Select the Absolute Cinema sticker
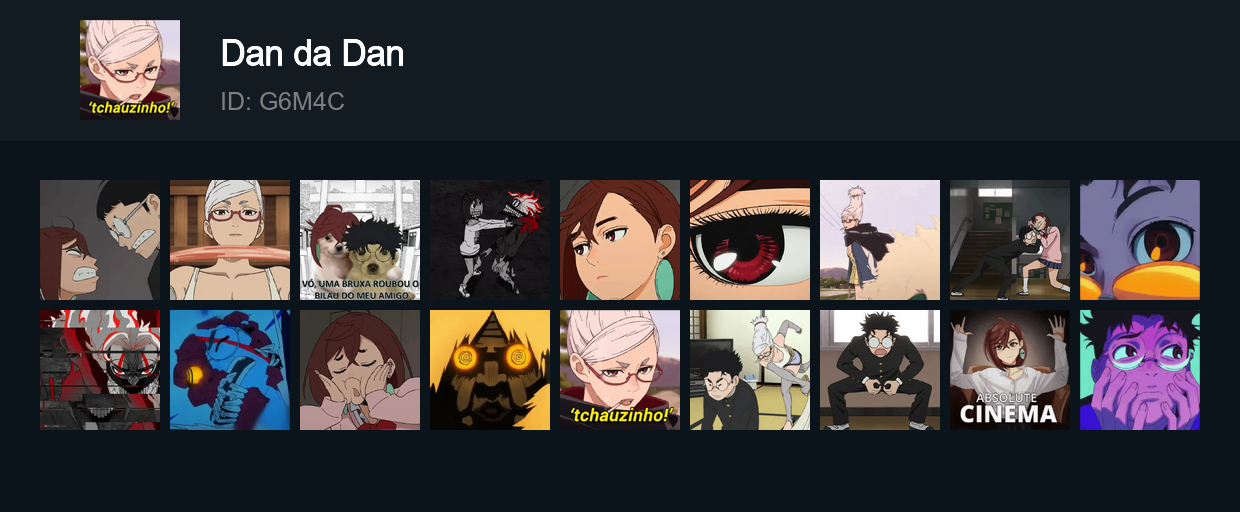The image size is (1240, 512). [1010, 370]
